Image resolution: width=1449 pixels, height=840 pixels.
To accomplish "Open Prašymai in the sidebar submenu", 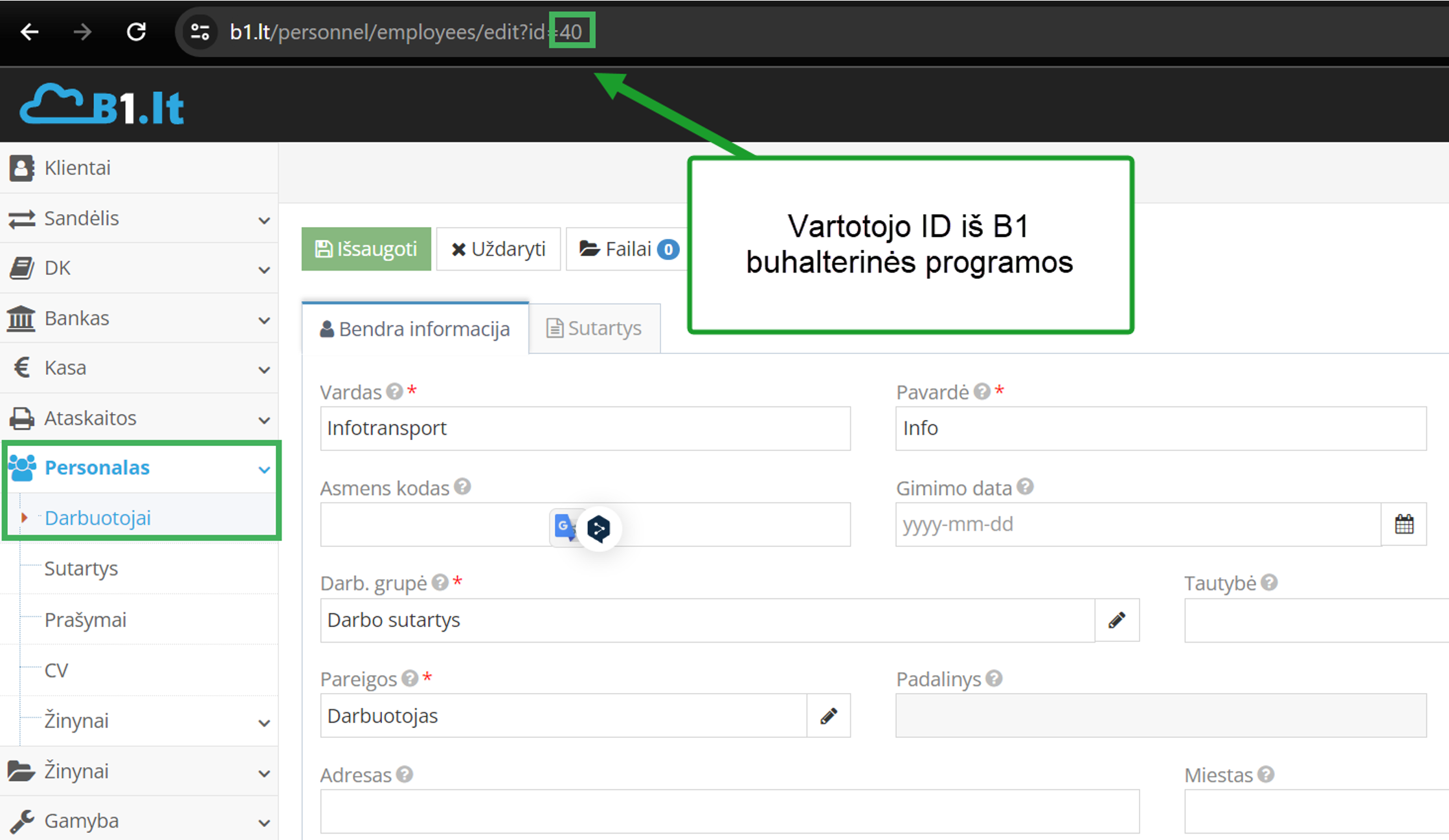I will tap(85, 620).
